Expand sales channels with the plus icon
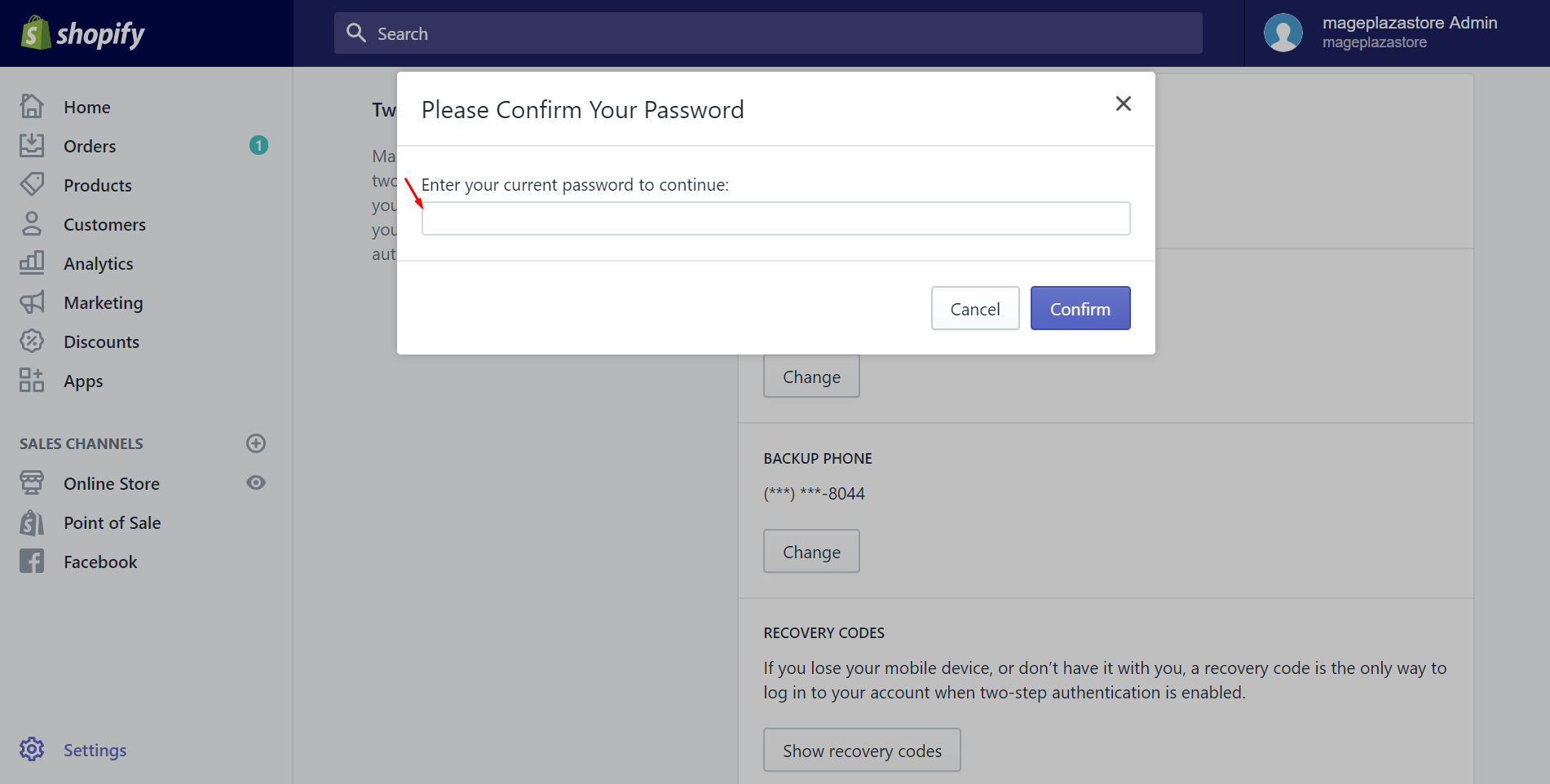 (255, 443)
